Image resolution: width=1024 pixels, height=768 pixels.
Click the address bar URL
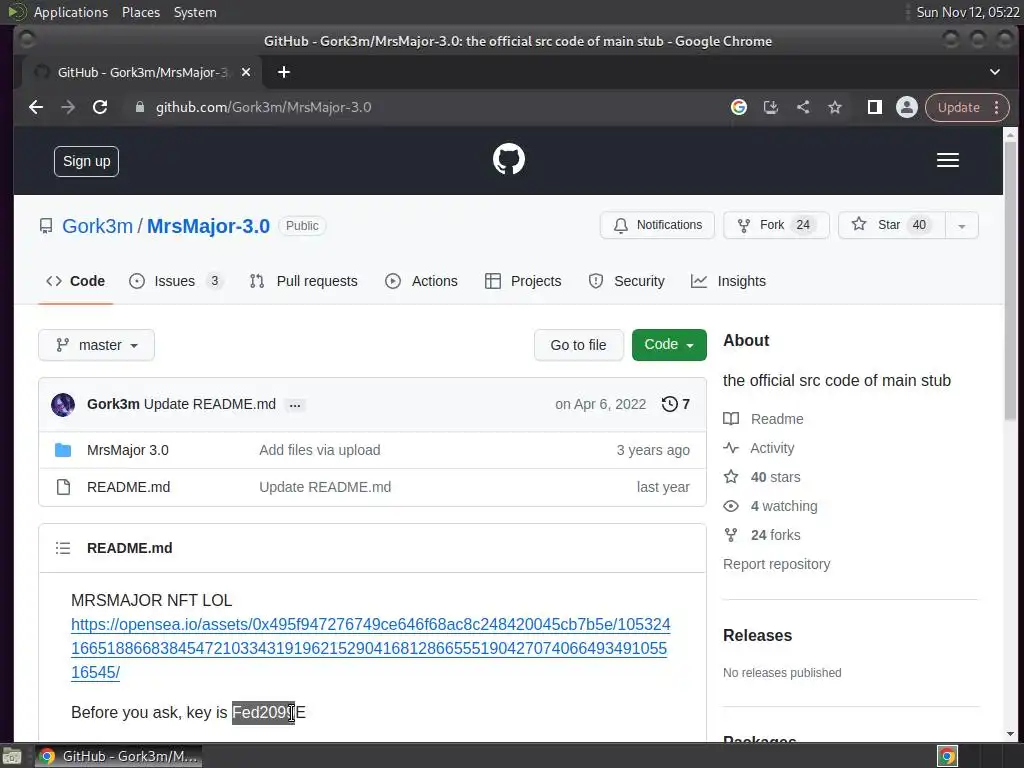(263, 107)
